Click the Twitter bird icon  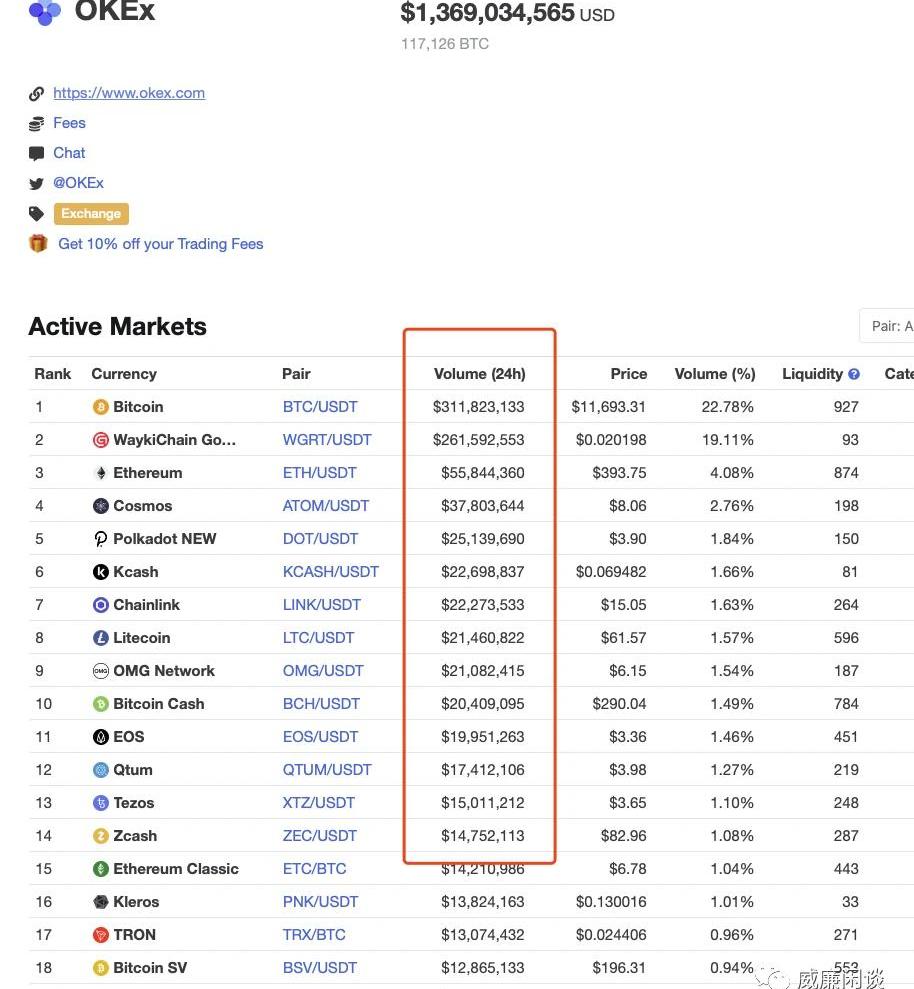click(37, 184)
